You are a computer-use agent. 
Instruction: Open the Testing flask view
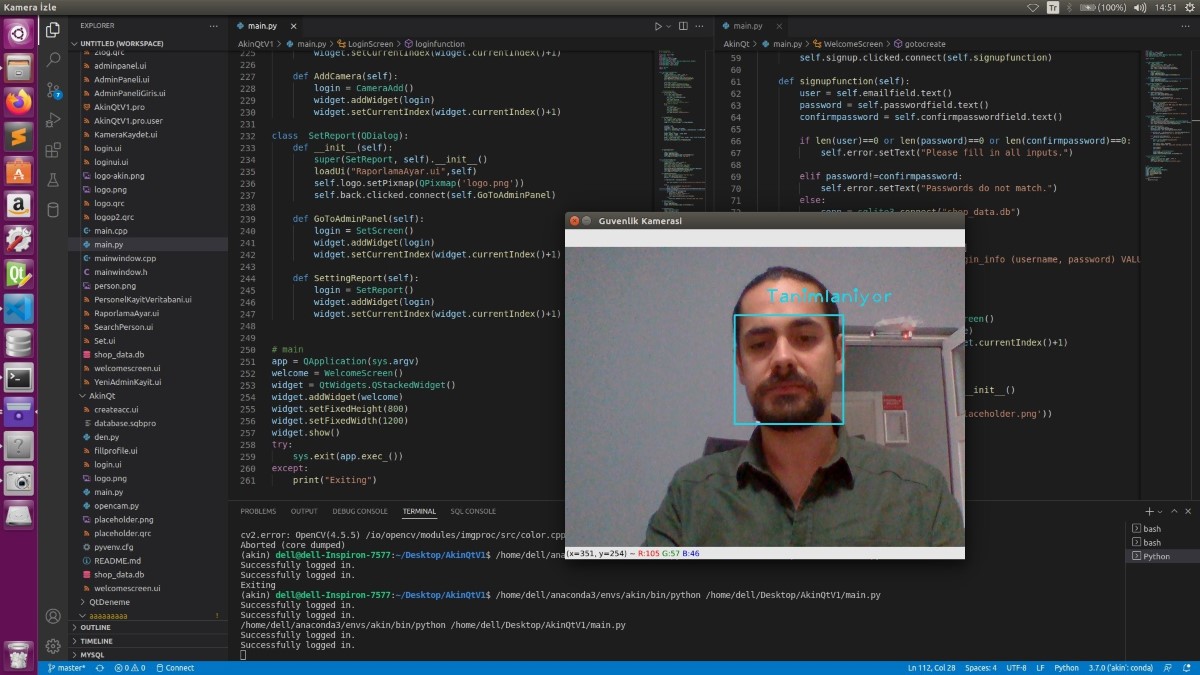[53, 180]
